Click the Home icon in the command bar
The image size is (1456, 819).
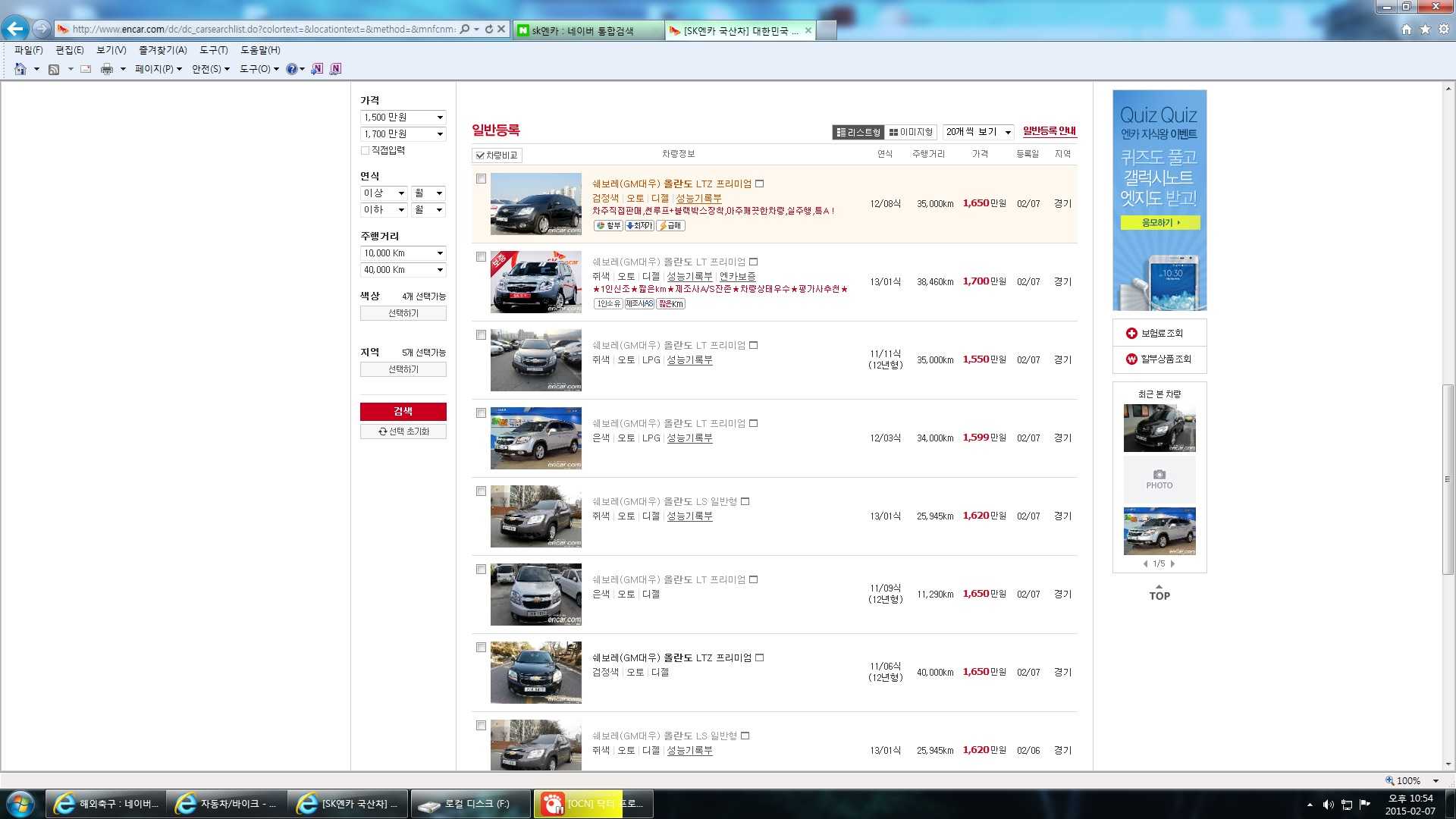click(20, 69)
